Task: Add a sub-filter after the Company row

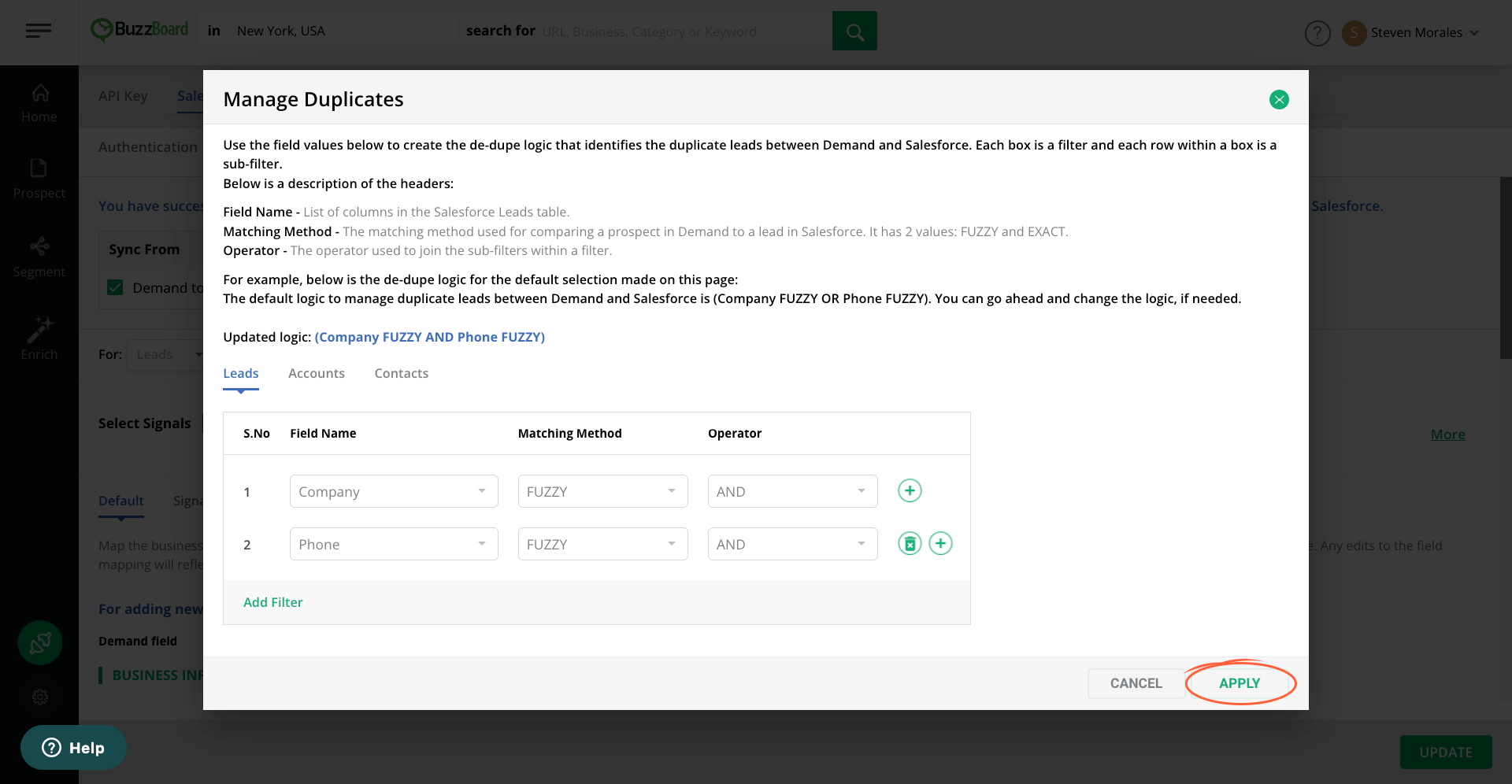Action: point(910,490)
